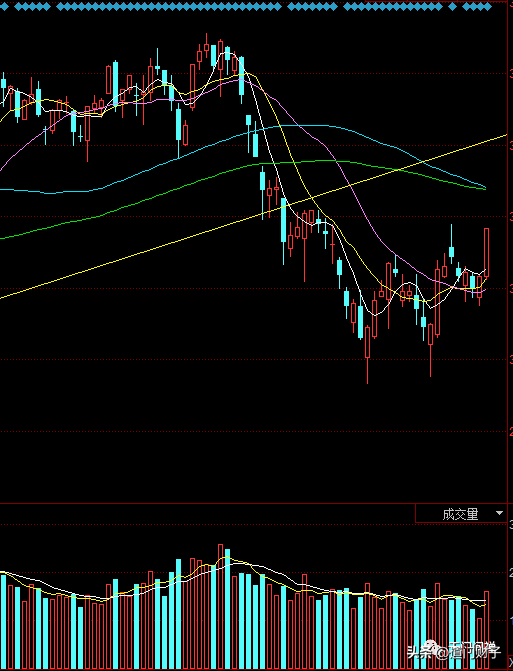
Task: Select the rightmost red volume bar
Action: tap(486, 630)
